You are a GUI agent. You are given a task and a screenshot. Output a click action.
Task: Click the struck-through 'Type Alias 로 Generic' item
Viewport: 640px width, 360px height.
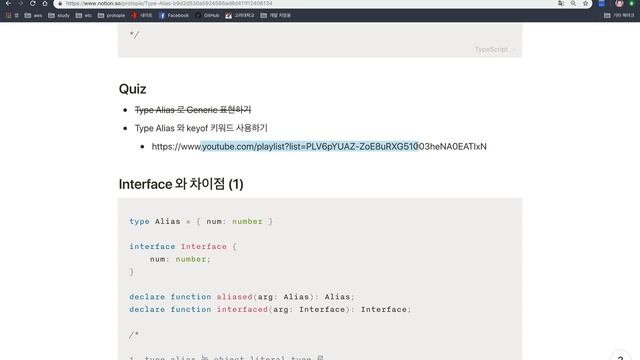pyautogui.click(x=193, y=110)
